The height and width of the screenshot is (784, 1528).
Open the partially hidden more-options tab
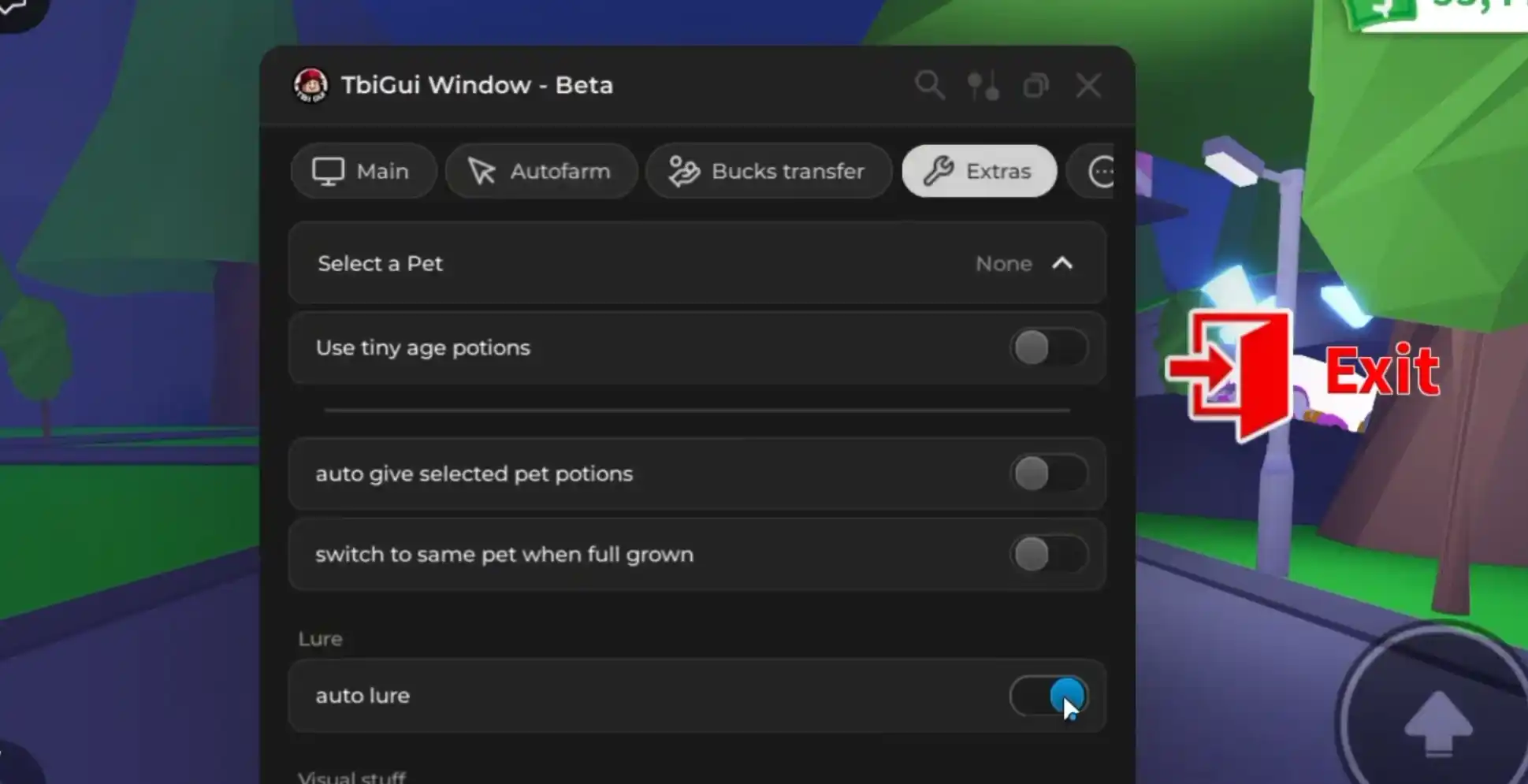pyautogui.click(x=1091, y=171)
